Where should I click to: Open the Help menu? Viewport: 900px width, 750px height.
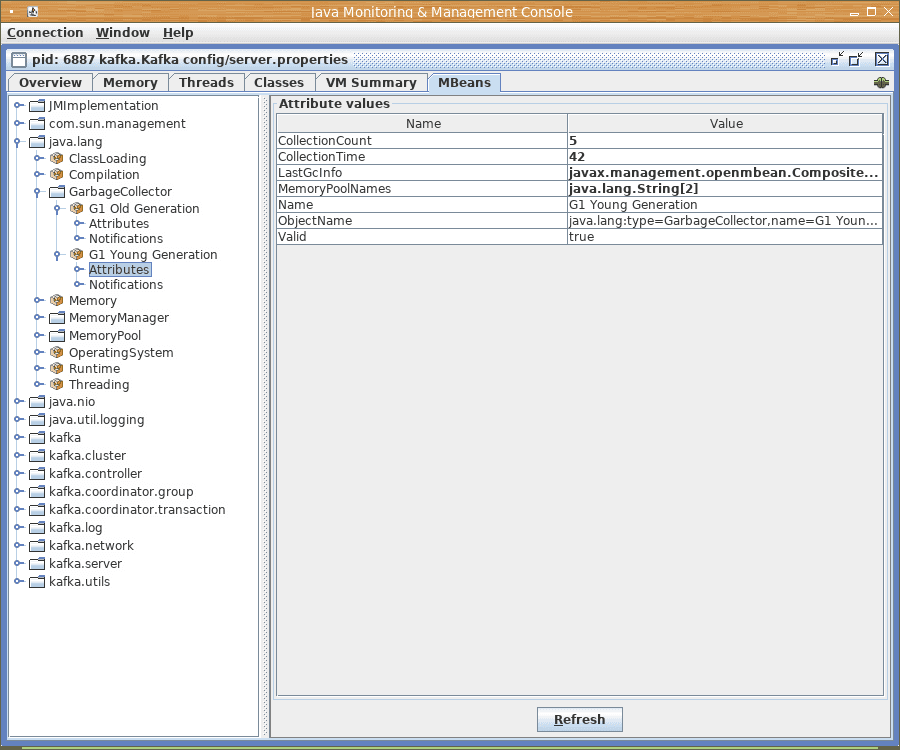tap(178, 33)
